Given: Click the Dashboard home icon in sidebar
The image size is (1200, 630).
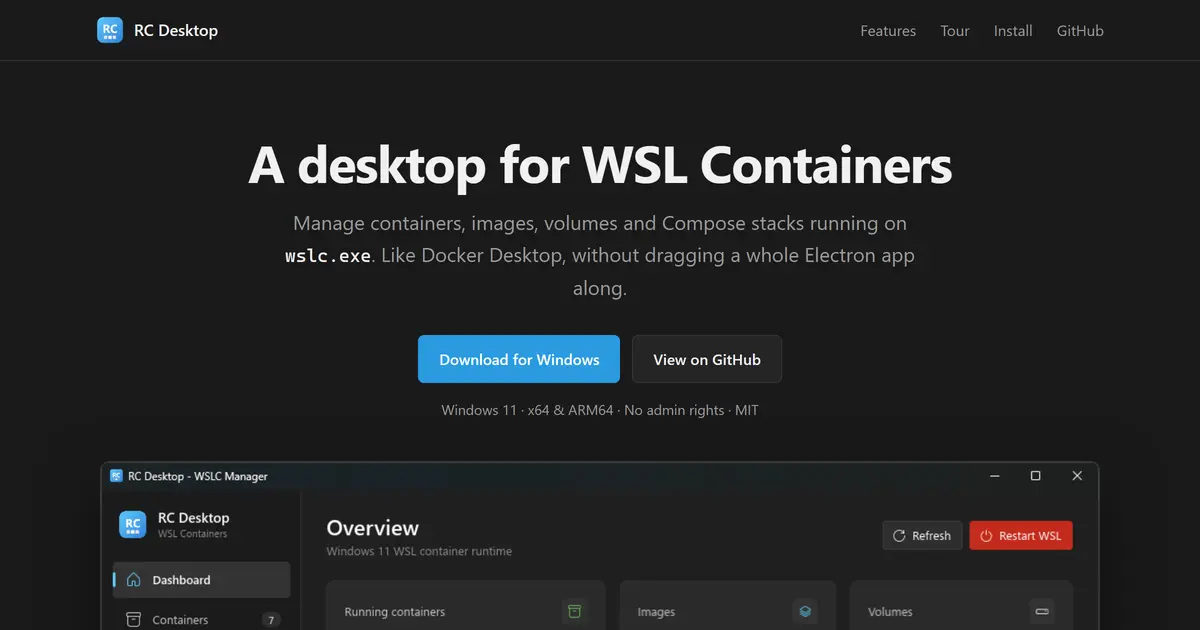Looking at the screenshot, I should tap(134, 579).
